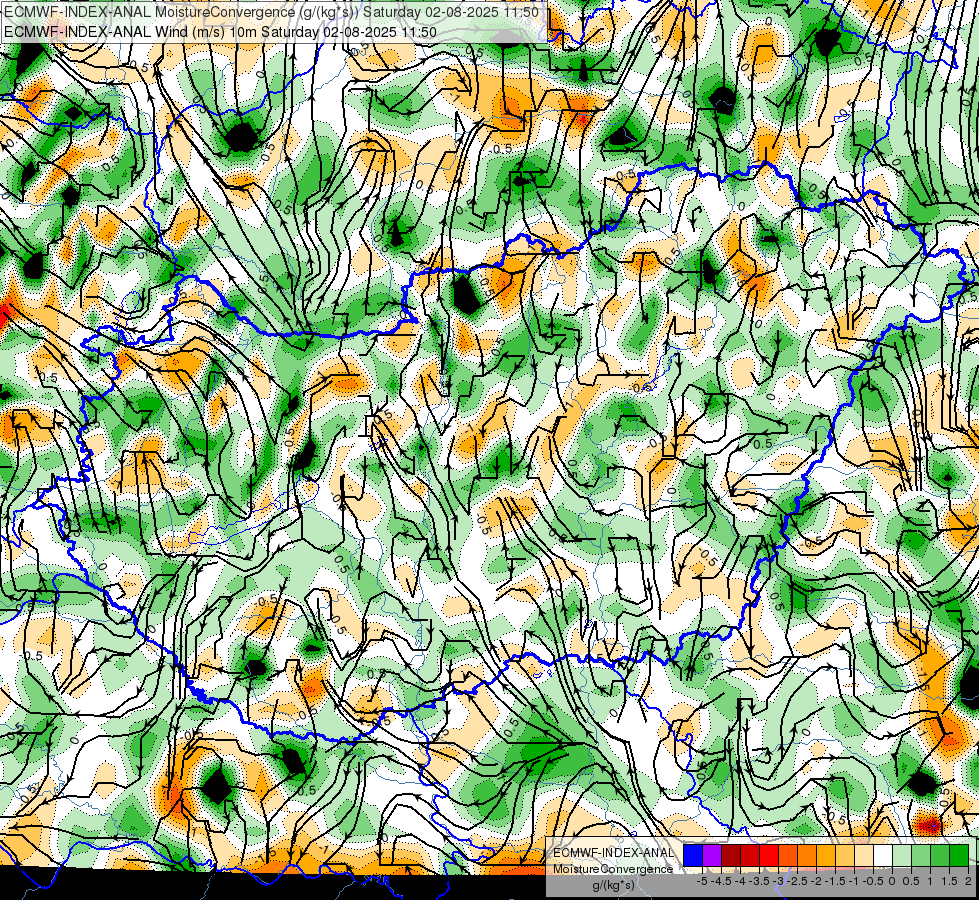The height and width of the screenshot is (900, 979).
Task: Click the legend tick value 2
Action: pos(968,881)
